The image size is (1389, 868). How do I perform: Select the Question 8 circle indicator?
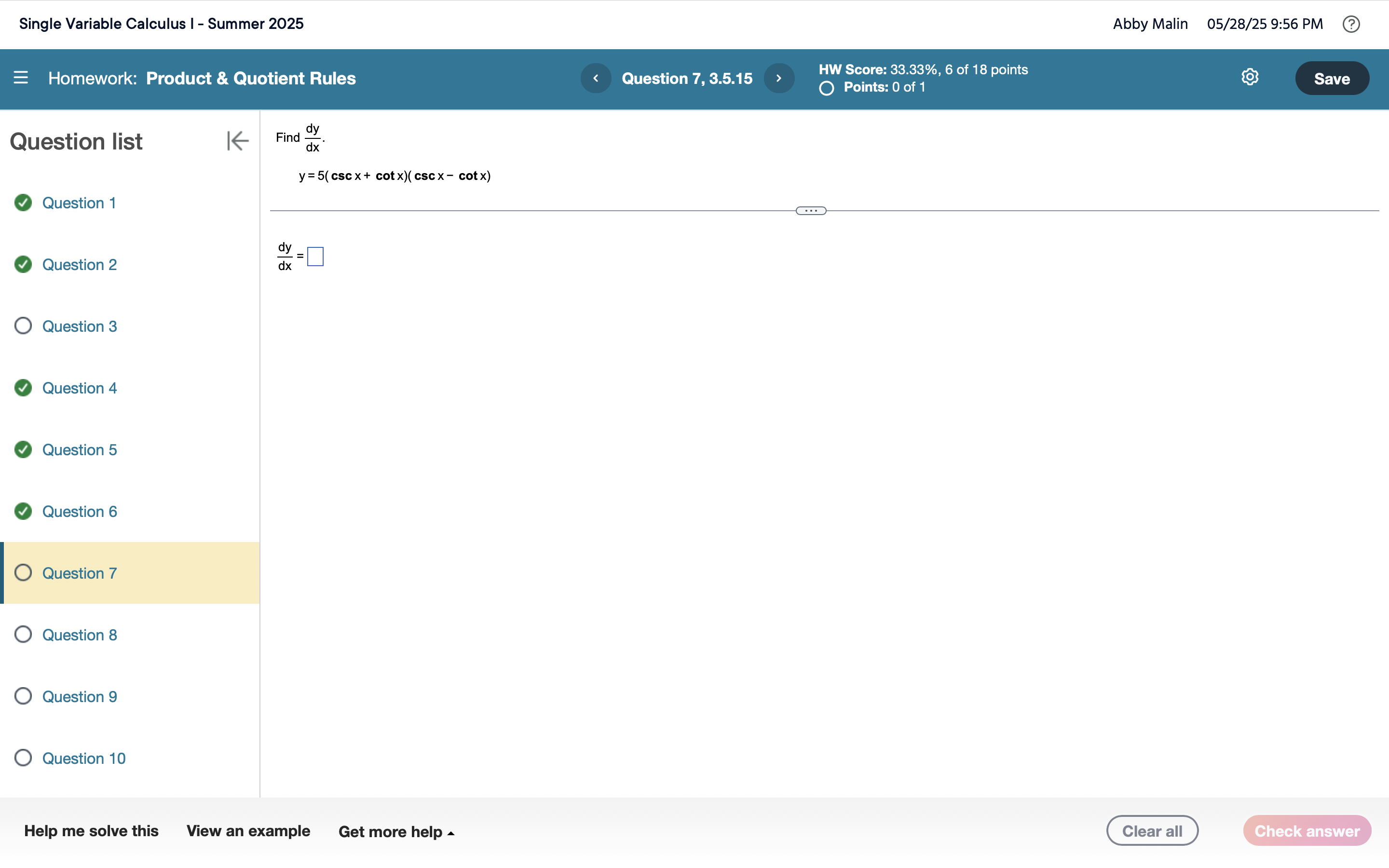tap(23, 634)
